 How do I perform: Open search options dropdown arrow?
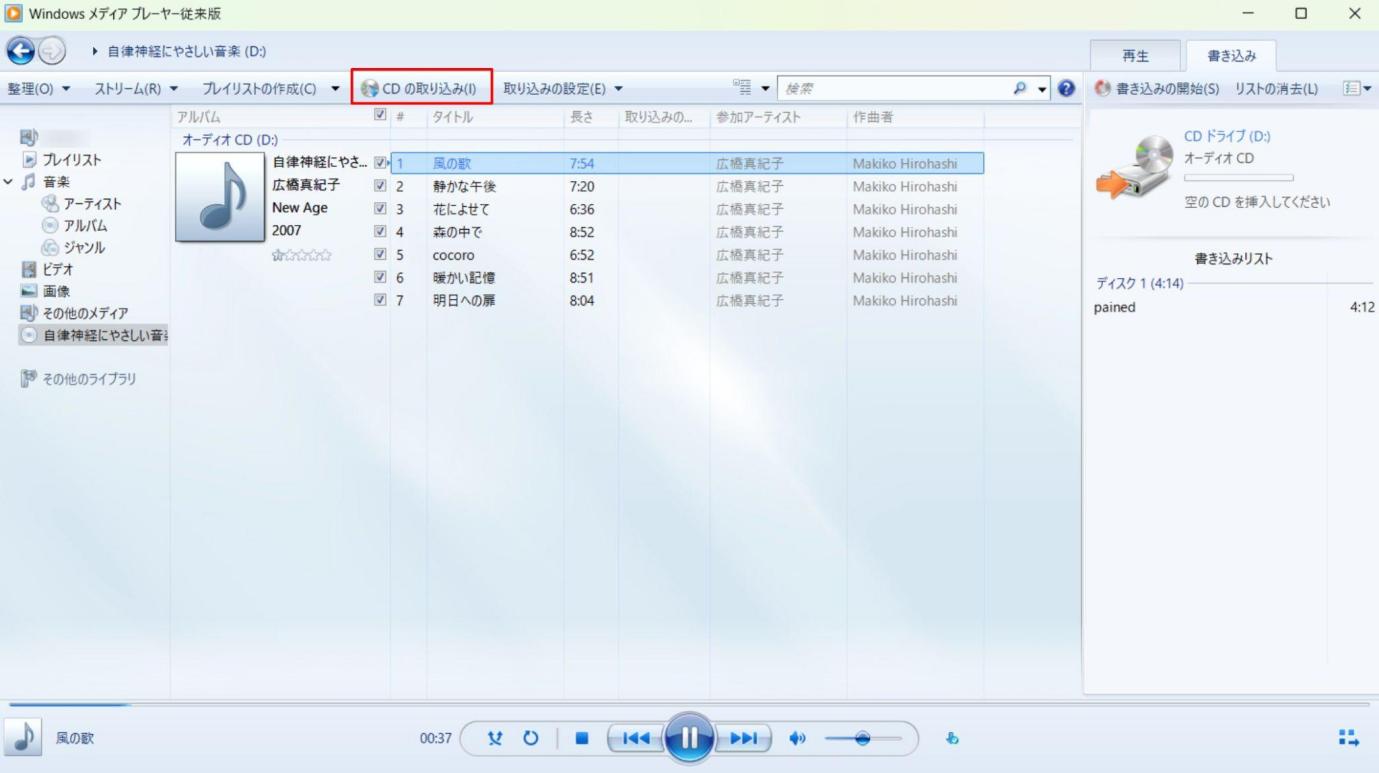[x=1043, y=89]
